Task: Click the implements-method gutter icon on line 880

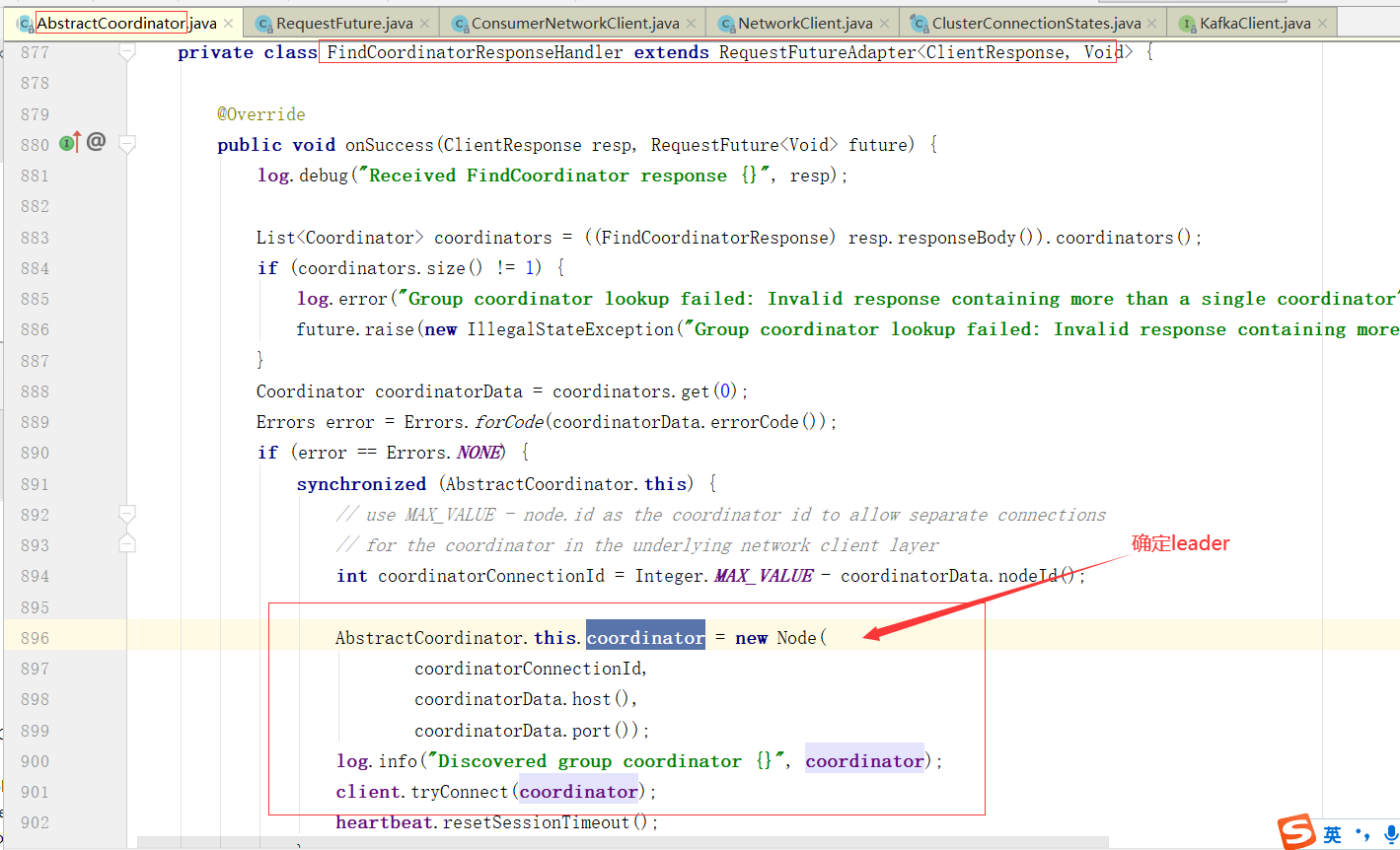Action: coord(69,143)
